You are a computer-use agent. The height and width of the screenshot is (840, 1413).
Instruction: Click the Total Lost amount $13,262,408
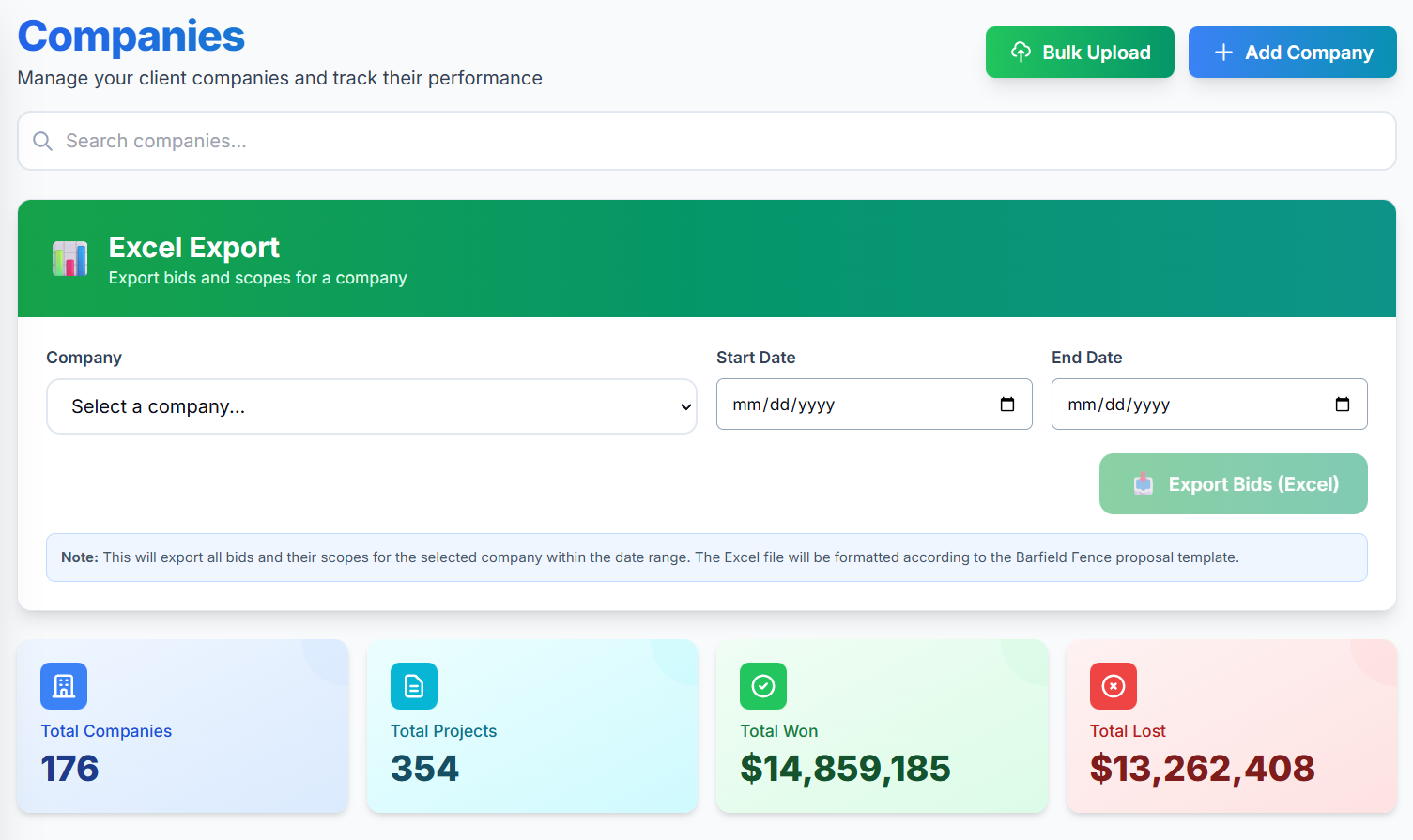point(1202,769)
